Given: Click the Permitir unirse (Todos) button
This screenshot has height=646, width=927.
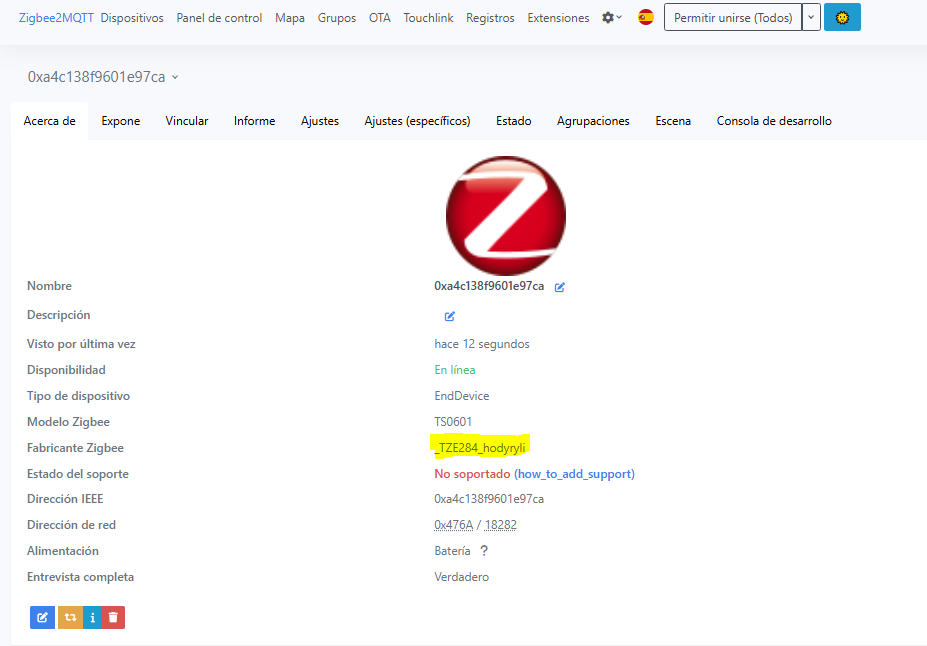Looking at the screenshot, I should tap(733, 18).
